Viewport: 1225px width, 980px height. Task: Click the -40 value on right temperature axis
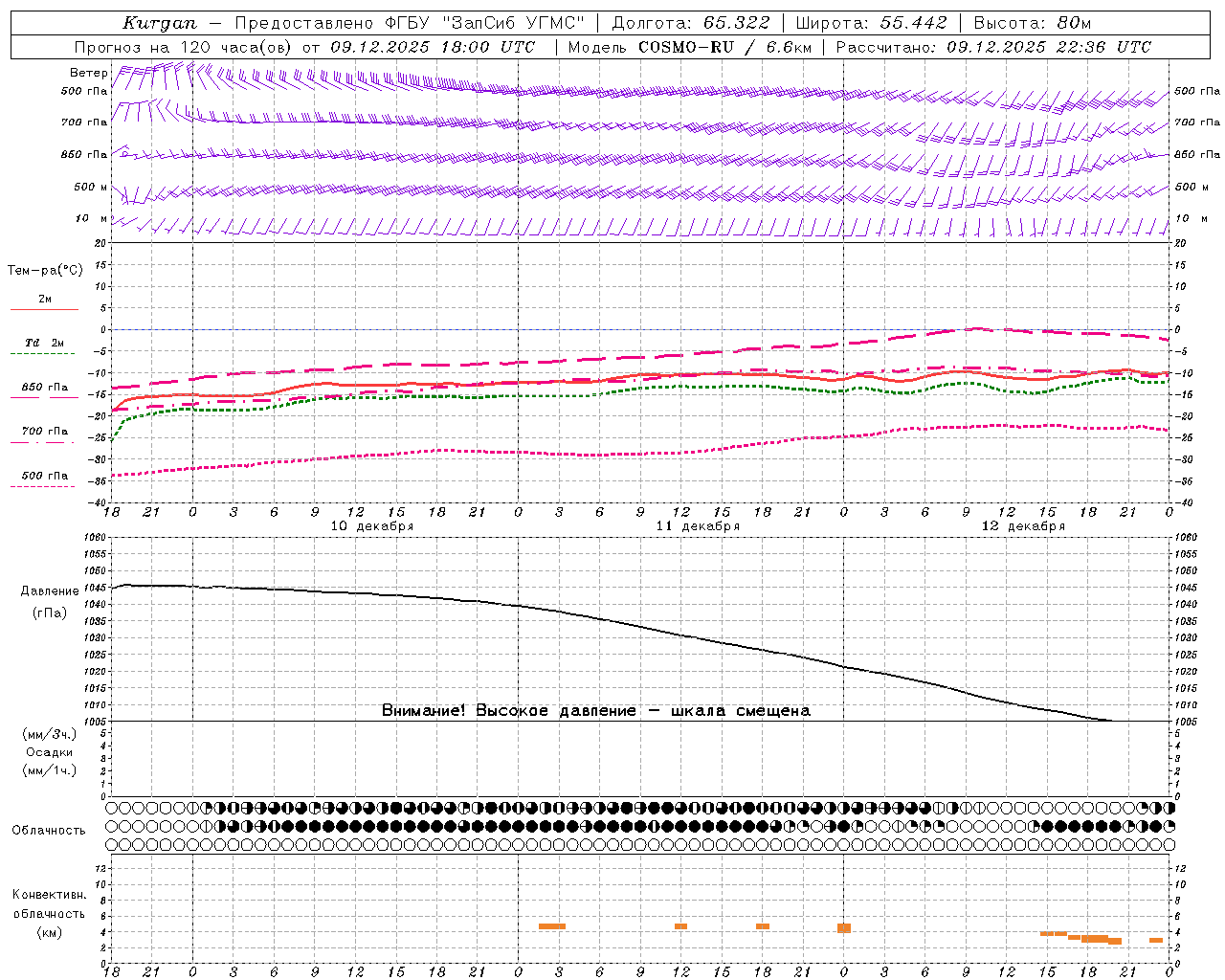pos(1184,502)
